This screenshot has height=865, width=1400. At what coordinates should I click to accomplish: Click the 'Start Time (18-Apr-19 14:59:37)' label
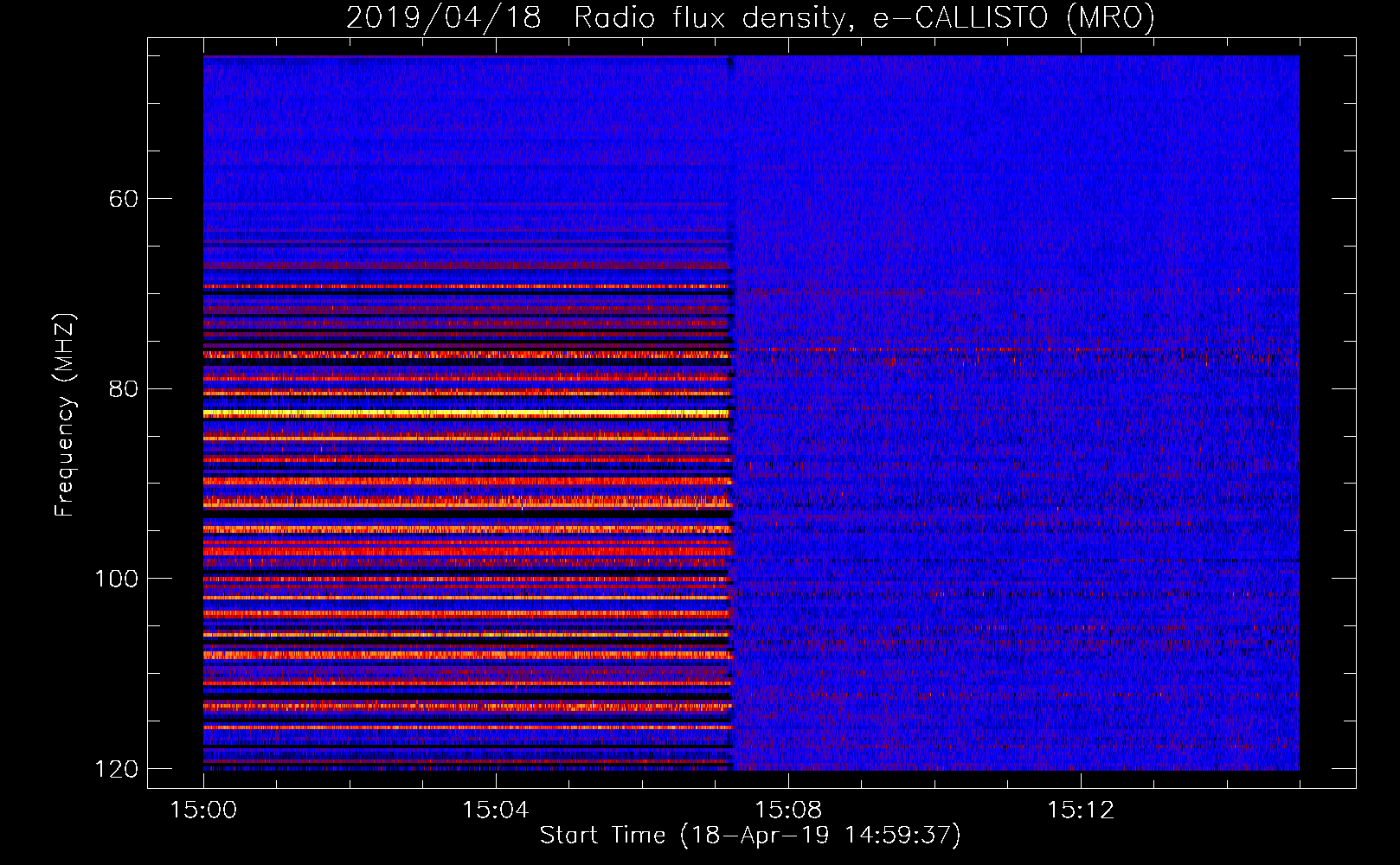coord(750,836)
